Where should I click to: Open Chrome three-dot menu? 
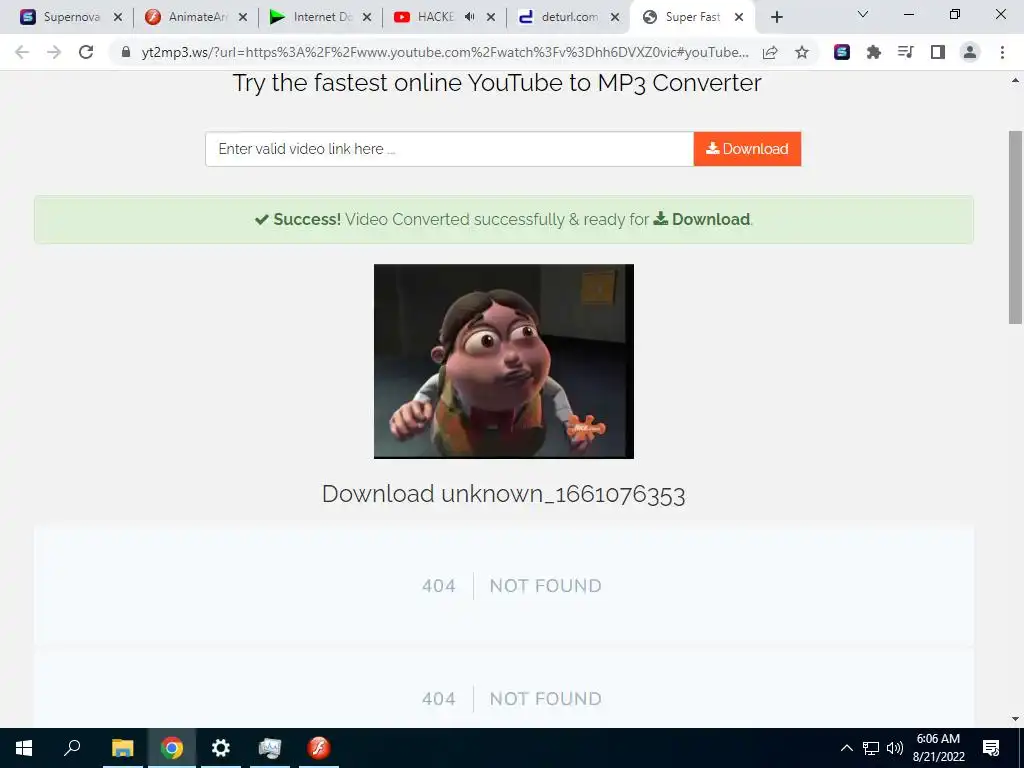[1002, 52]
